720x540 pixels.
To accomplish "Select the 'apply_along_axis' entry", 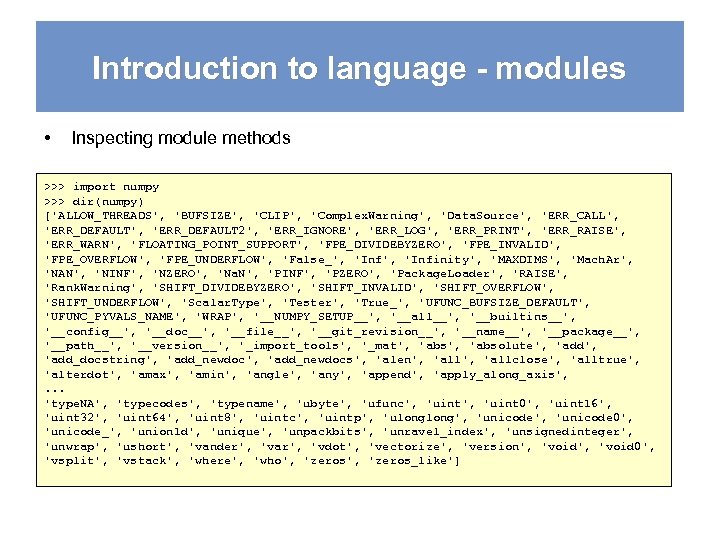I will coord(497,375).
